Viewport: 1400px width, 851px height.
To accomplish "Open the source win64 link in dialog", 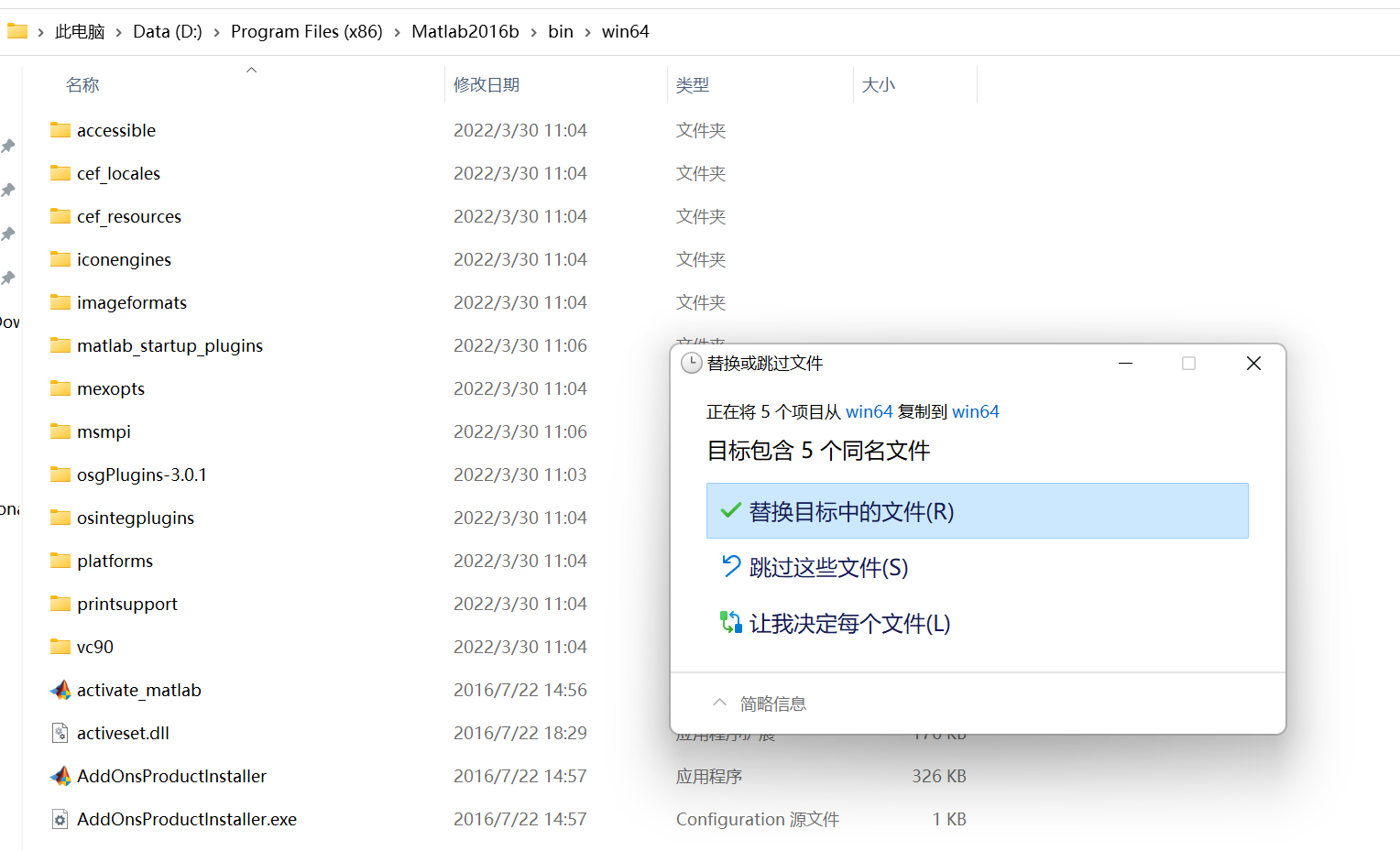I will coord(869,411).
